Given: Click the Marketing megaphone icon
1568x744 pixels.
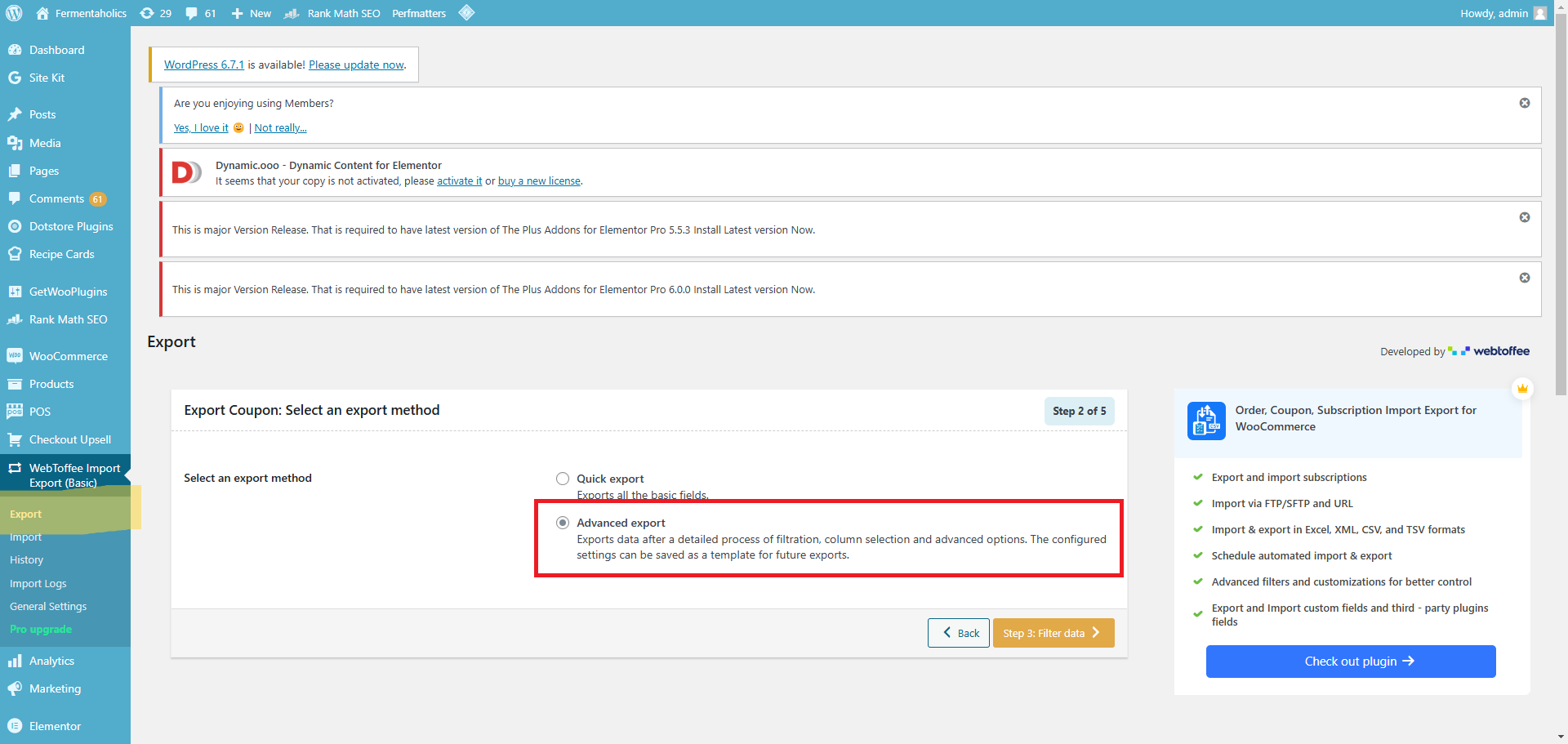Looking at the screenshot, I should [15, 688].
